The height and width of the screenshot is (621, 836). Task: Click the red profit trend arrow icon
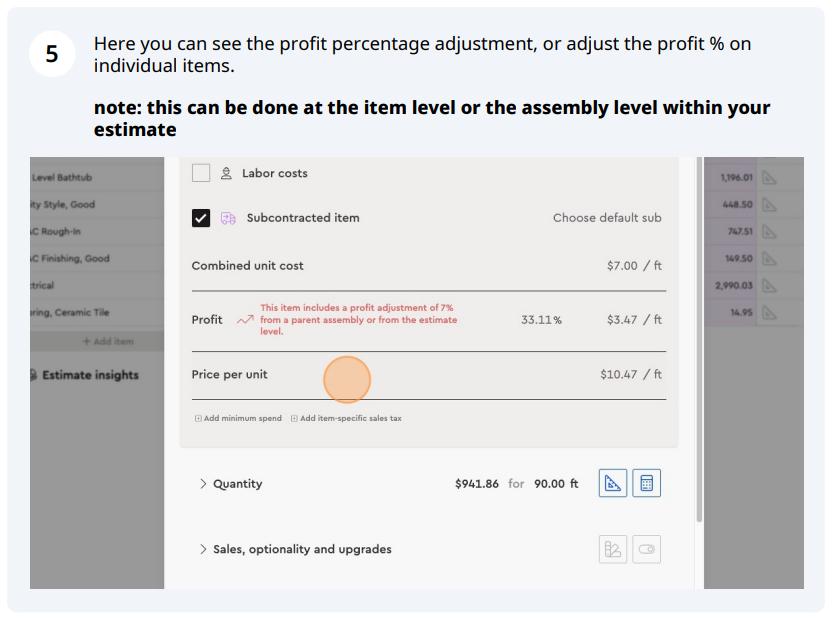tap(245, 320)
